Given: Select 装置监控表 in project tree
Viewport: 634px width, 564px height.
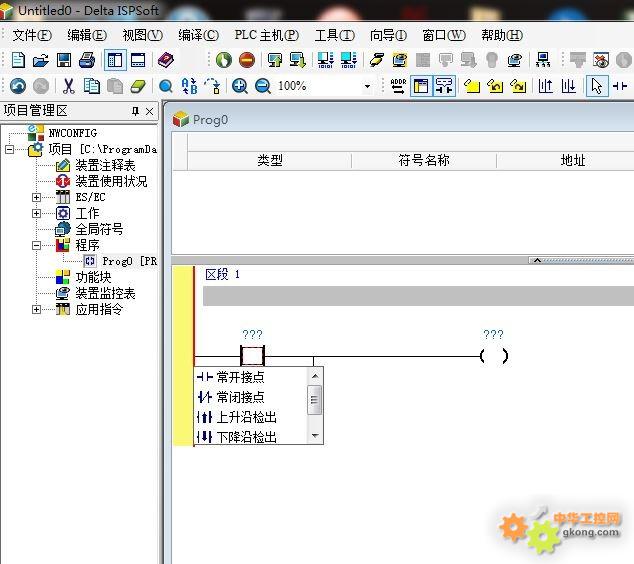Looking at the screenshot, I should [x=105, y=294].
